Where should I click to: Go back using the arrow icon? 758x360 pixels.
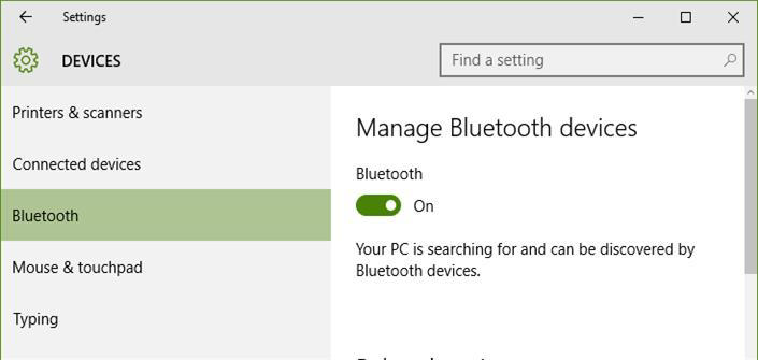25,17
